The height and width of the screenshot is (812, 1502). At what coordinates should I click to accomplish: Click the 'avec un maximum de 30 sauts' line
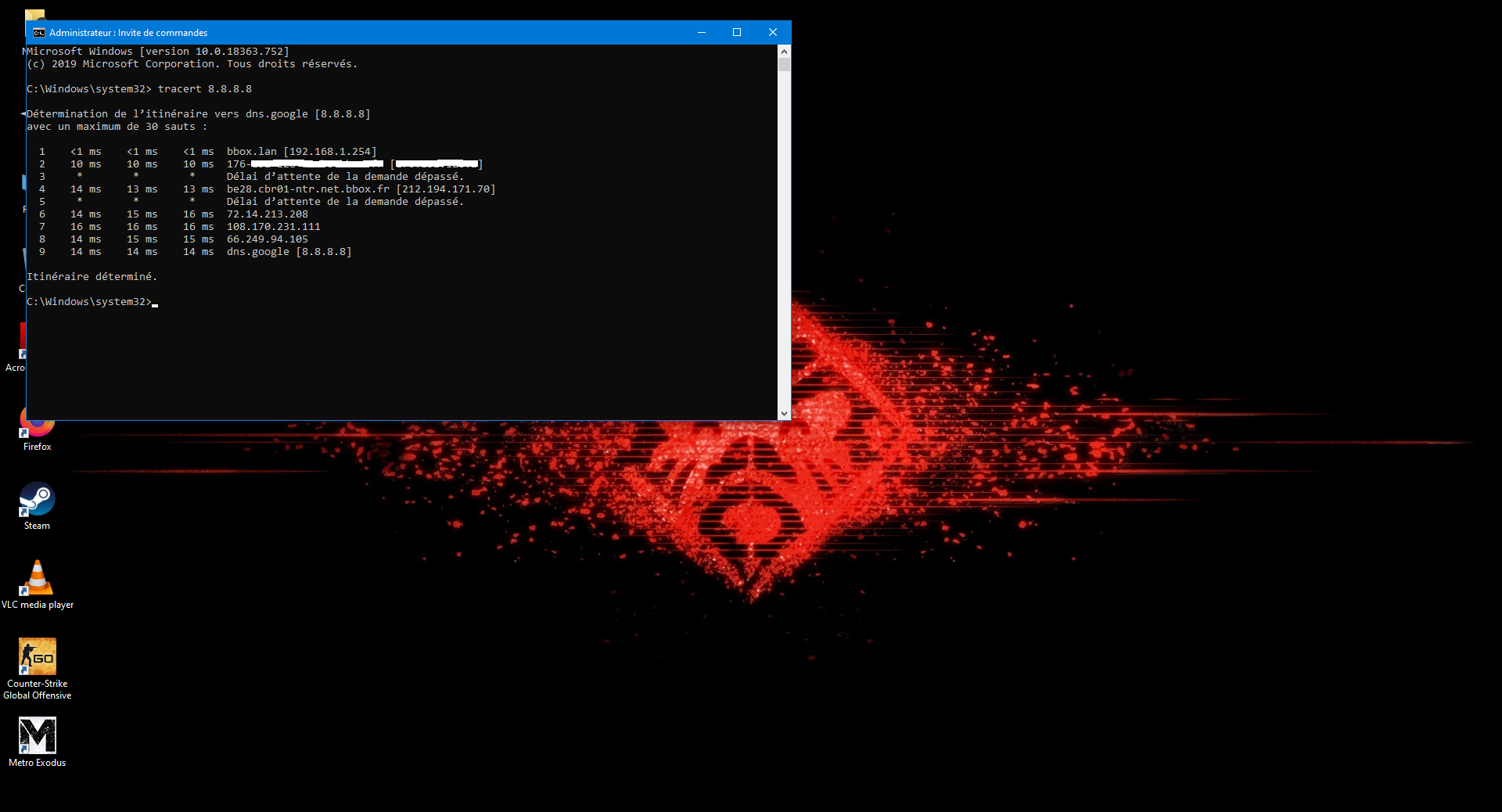click(x=117, y=127)
